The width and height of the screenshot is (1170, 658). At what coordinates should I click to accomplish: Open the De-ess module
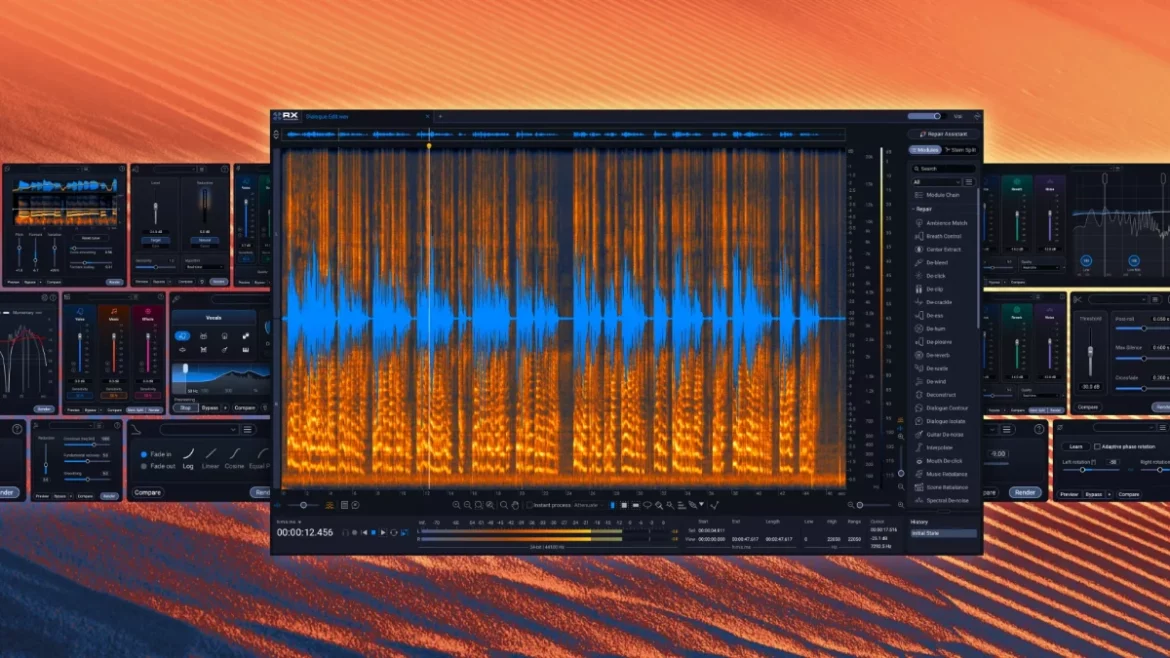point(930,316)
